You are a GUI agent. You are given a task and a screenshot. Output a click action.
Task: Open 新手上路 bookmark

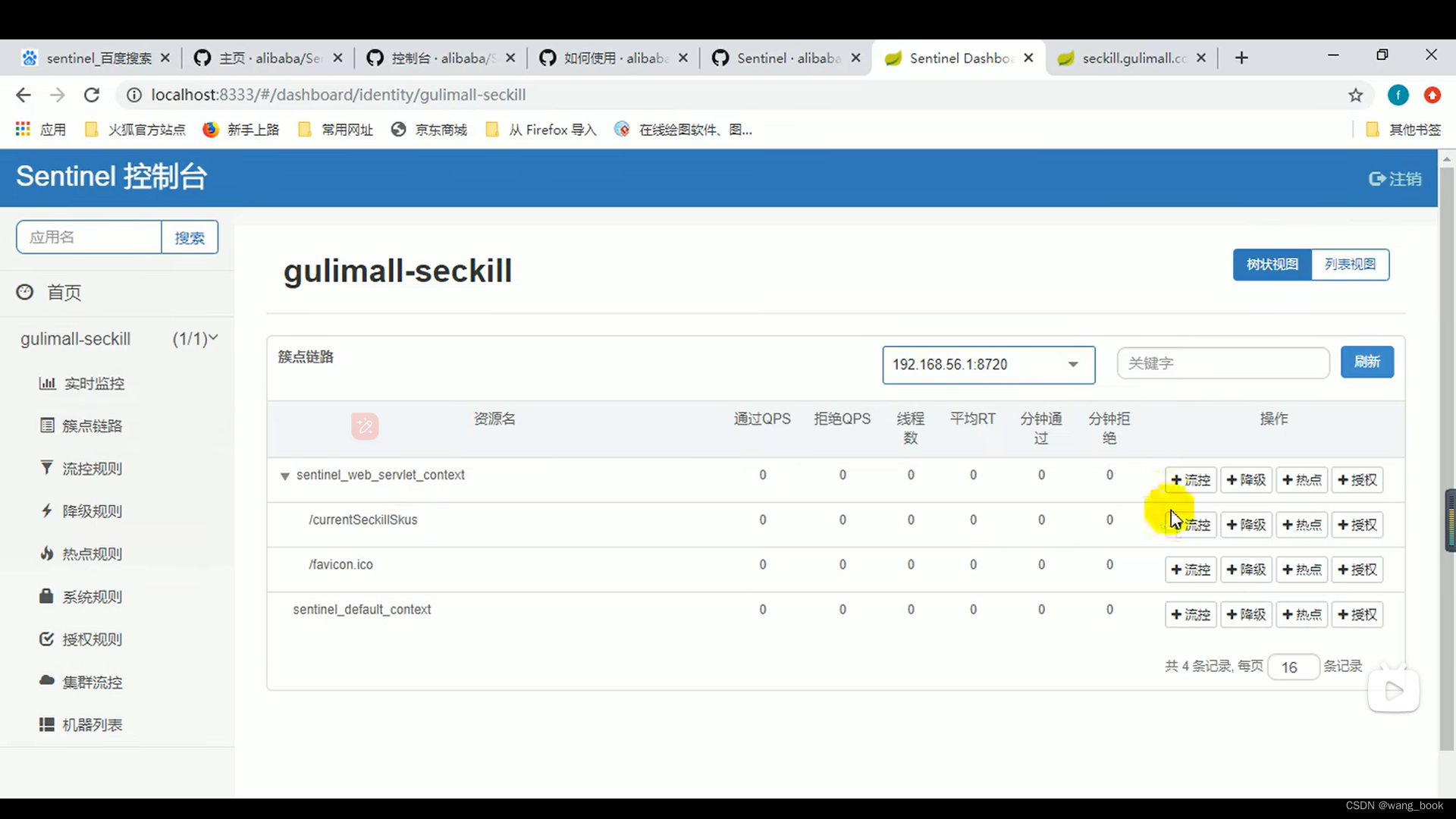point(241,130)
